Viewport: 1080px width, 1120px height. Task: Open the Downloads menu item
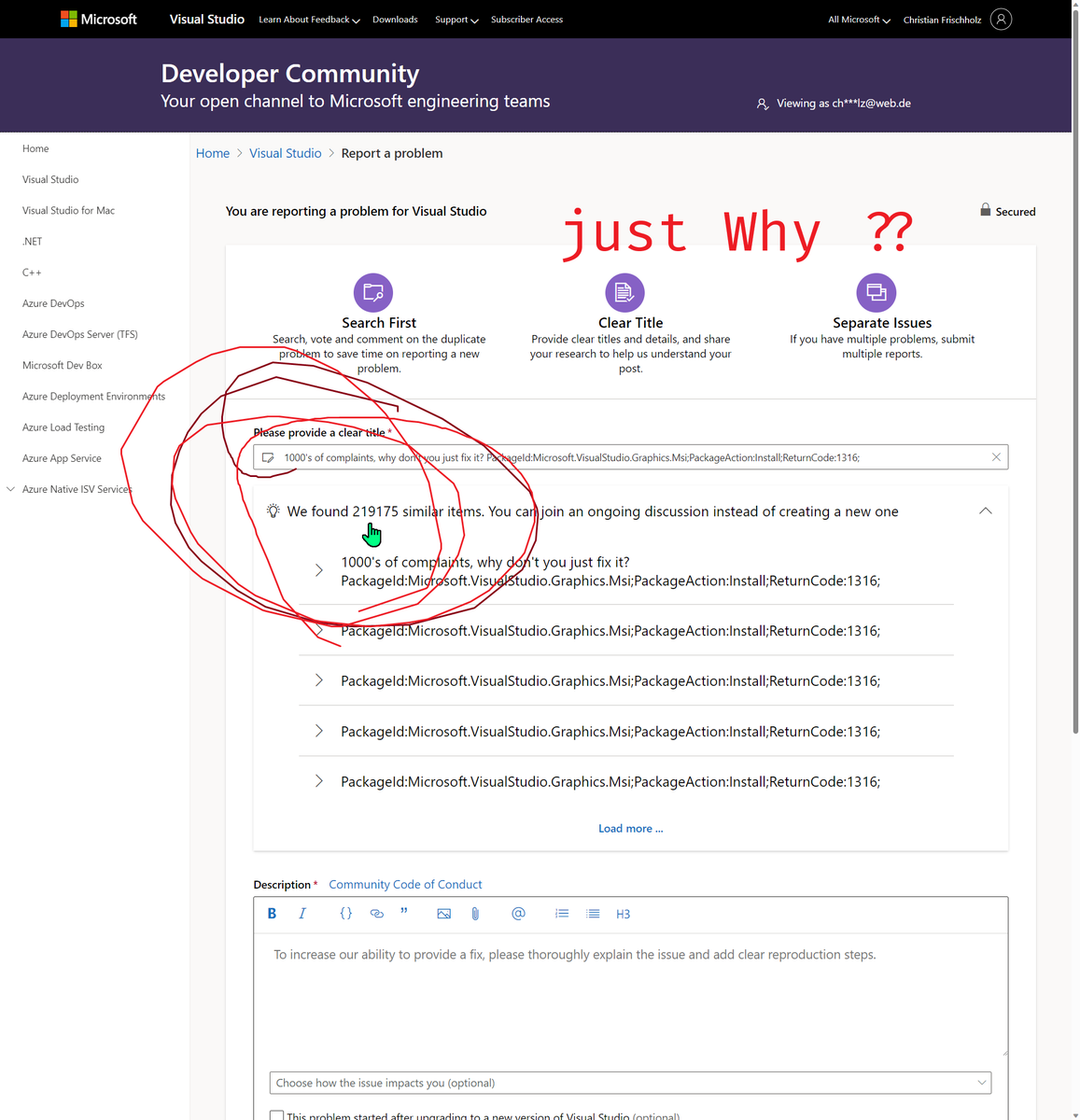pyautogui.click(x=395, y=20)
